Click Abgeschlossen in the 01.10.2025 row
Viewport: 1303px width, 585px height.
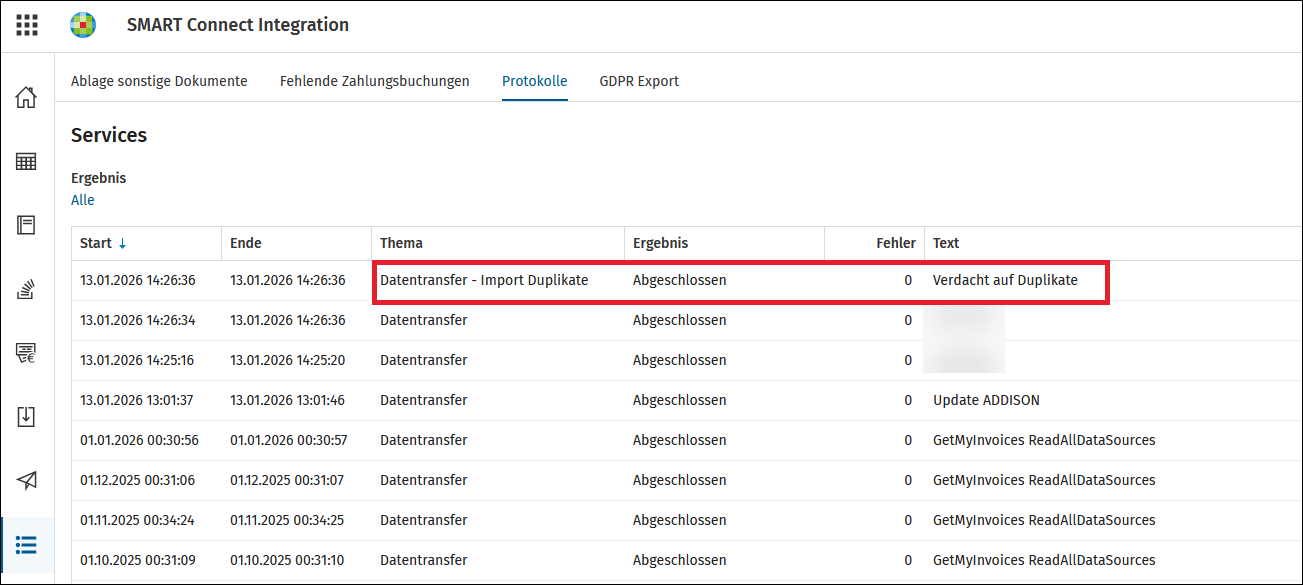click(x=680, y=561)
